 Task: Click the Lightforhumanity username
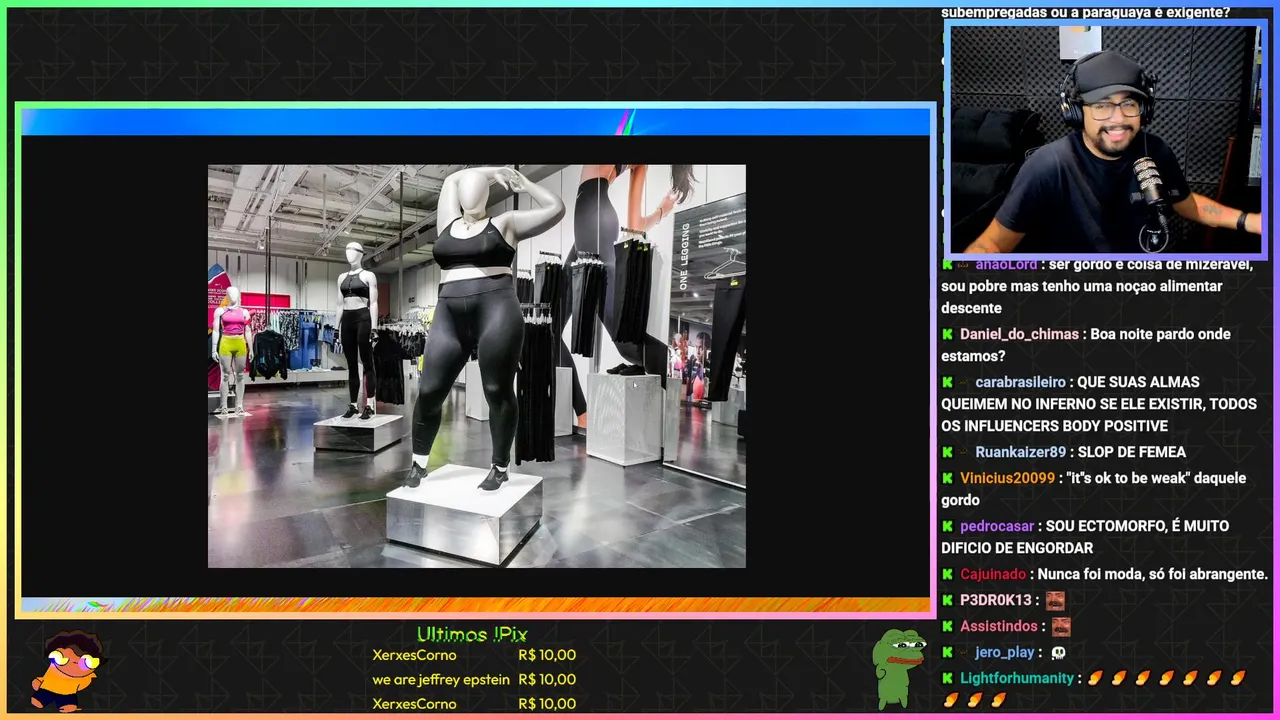point(1017,678)
